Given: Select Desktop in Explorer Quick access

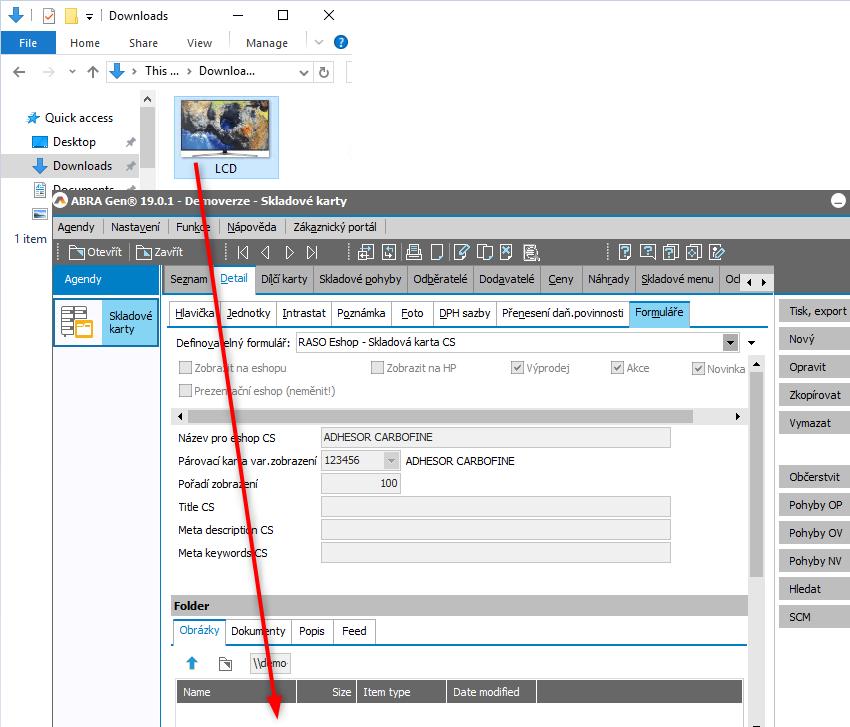Looking at the screenshot, I should click(74, 142).
